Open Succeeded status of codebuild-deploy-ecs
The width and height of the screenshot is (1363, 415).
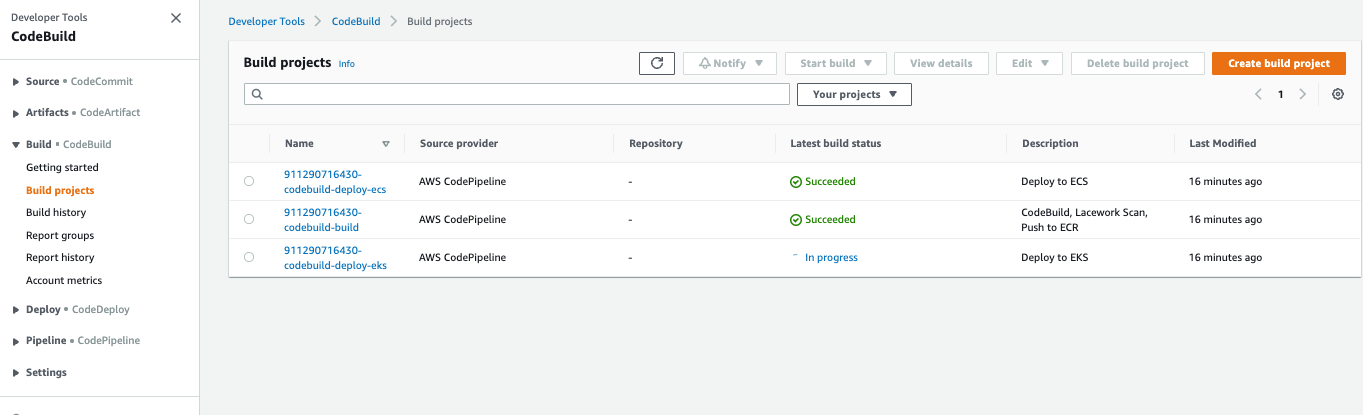tap(822, 182)
